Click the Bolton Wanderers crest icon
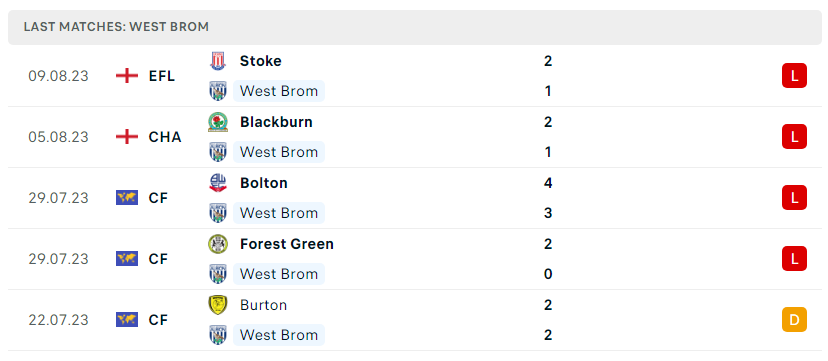Screen dimensions: 828x361 coord(218,183)
